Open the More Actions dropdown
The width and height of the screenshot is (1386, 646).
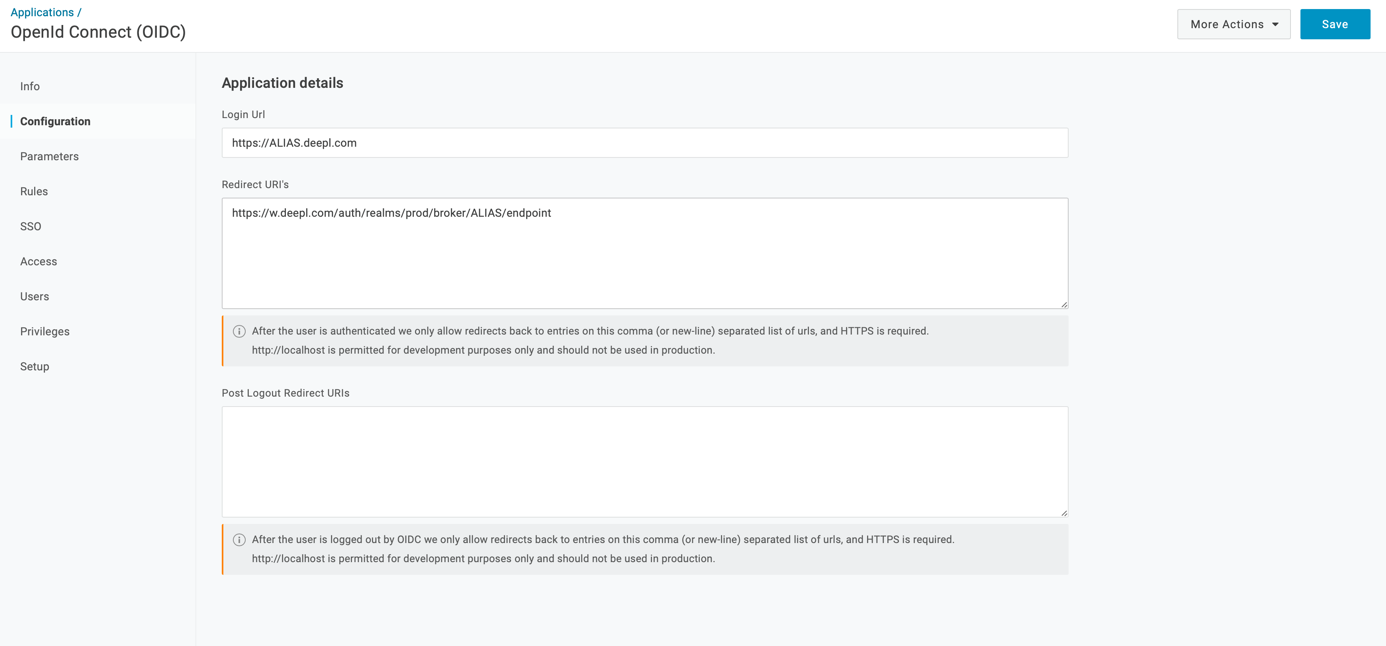[x=1233, y=24]
